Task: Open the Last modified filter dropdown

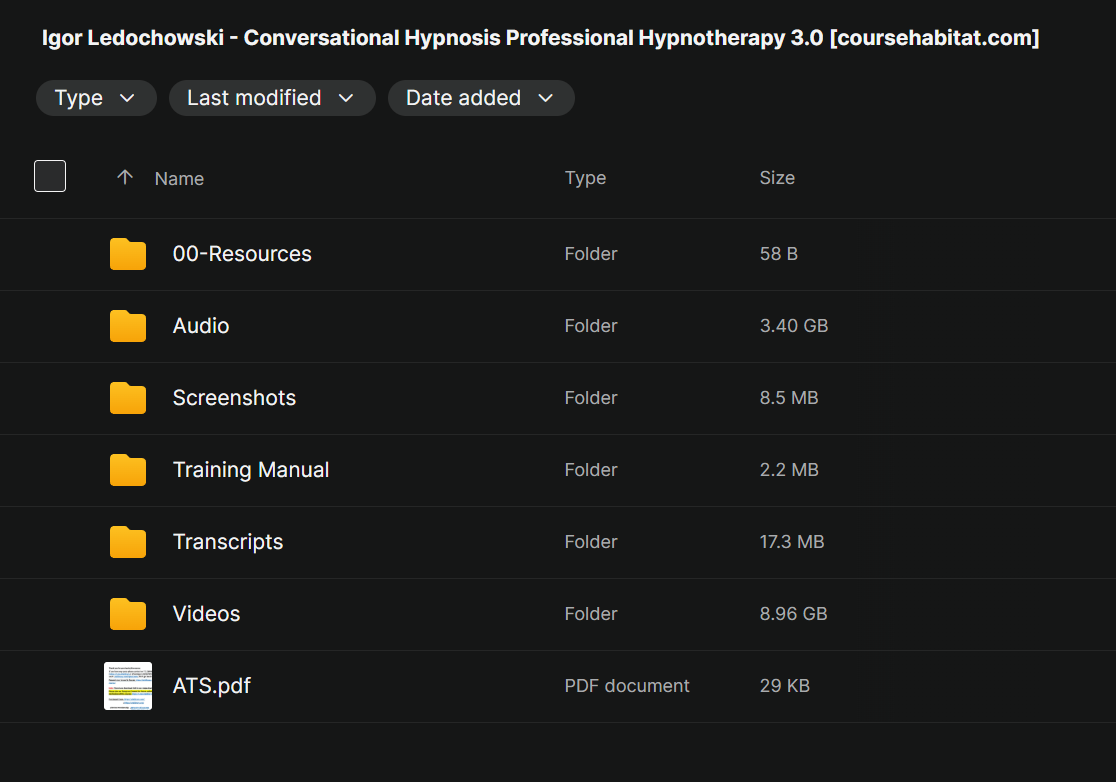Action: (272, 97)
